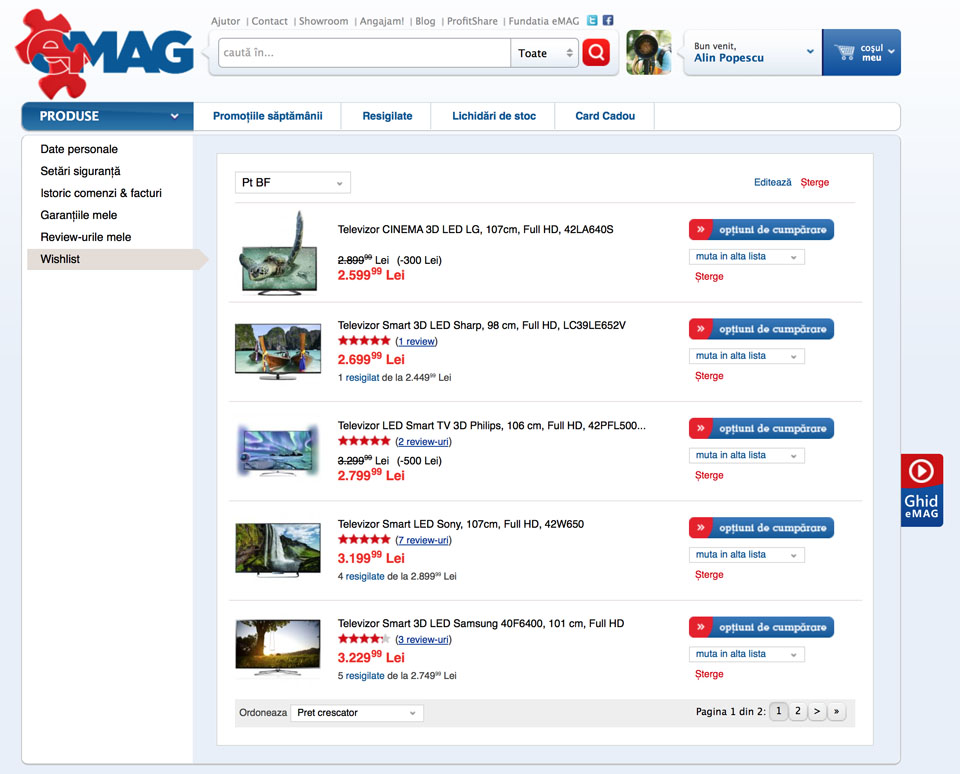
Task: Go to page 2 of the wishlist
Action: 798,712
